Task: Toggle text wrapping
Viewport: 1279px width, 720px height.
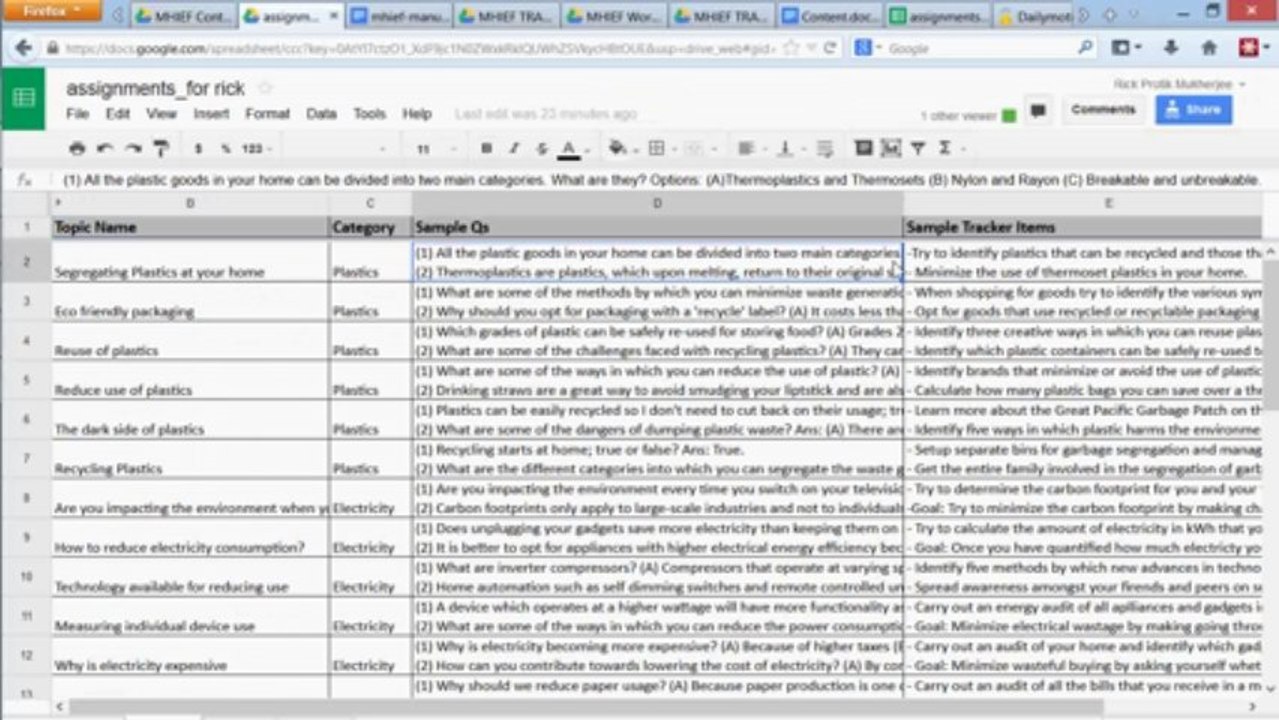Action: tap(824, 148)
